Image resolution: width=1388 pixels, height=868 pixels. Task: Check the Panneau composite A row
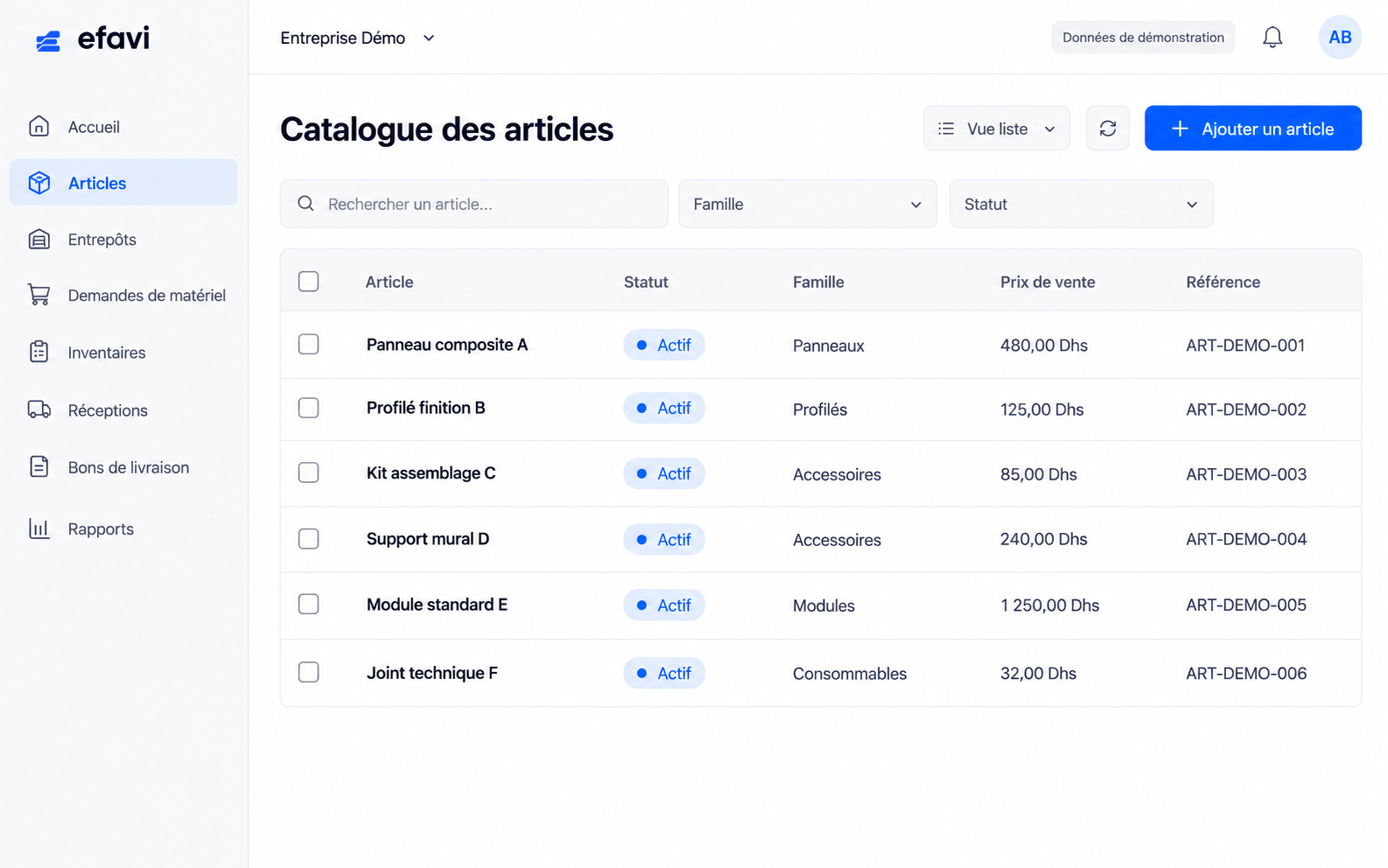pyautogui.click(x=308, y=344)
